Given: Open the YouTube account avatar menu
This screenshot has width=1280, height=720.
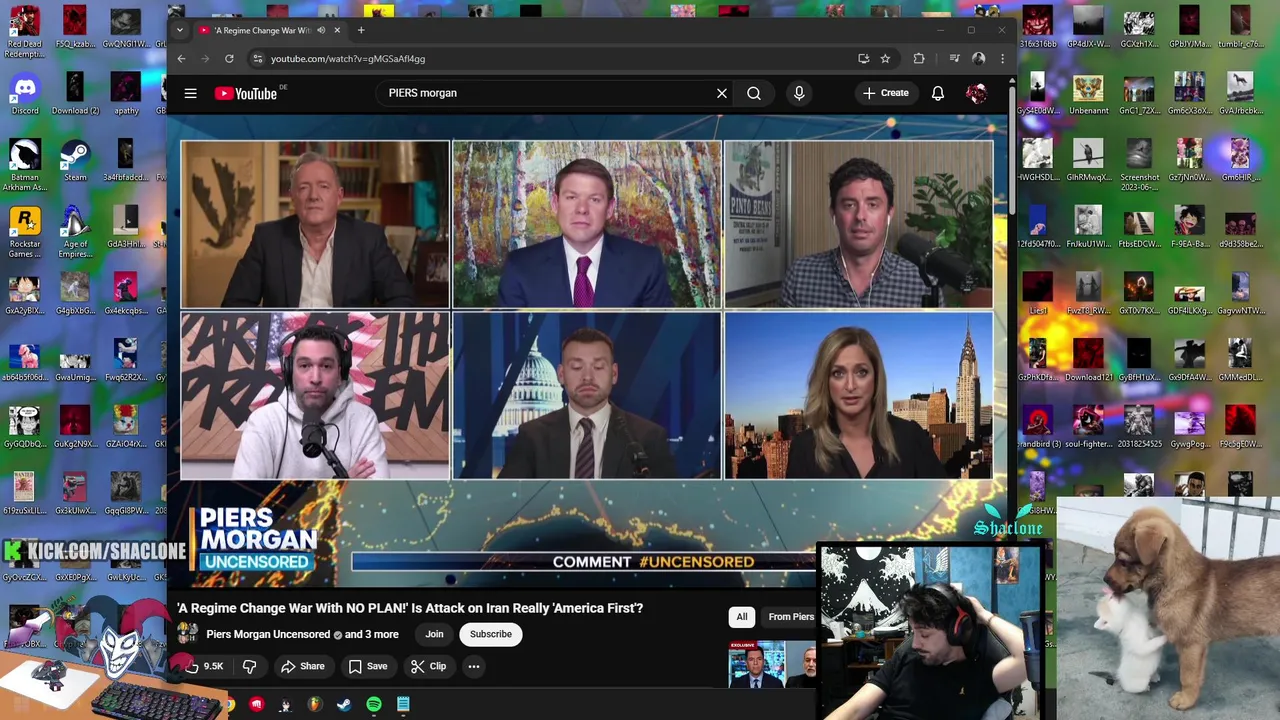Looking at the screenshot, I should pyautogui.click(x=977, y=93).
